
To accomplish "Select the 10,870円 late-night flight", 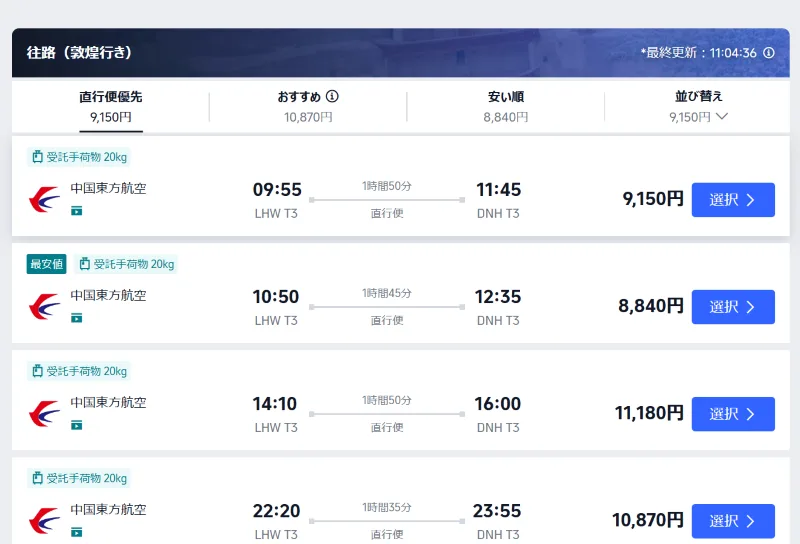I will point(733,521).
